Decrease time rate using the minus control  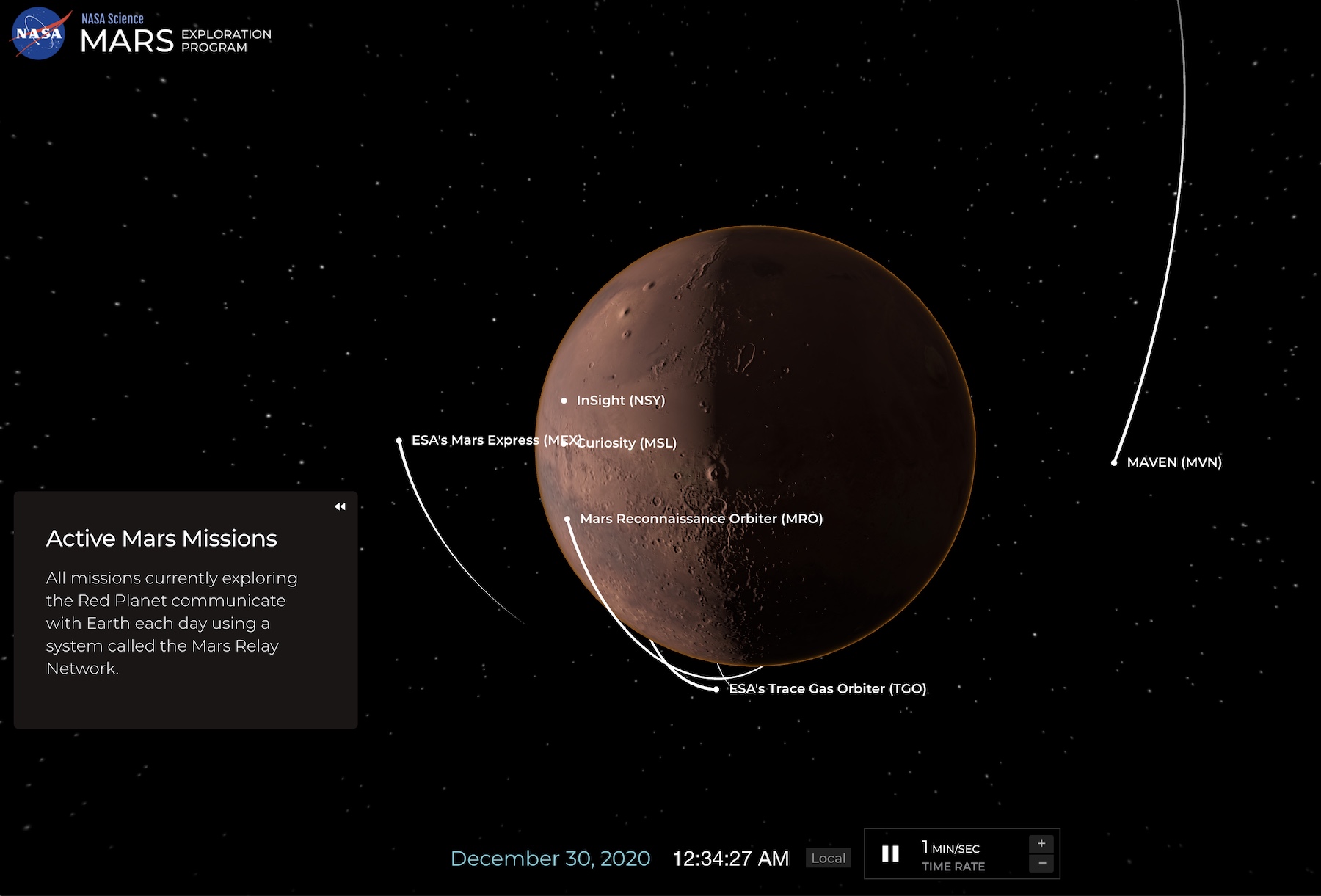click(1041, 863)
